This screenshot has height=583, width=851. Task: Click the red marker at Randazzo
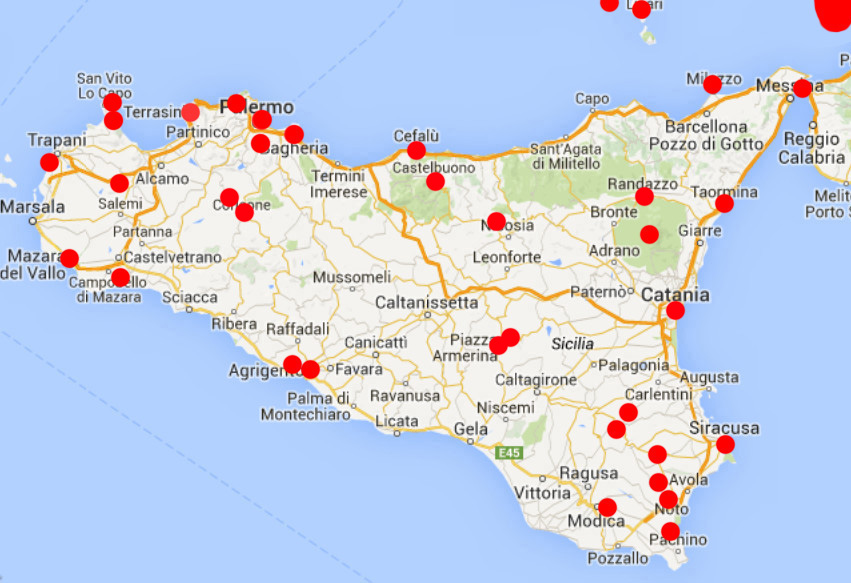click(644, 196)
